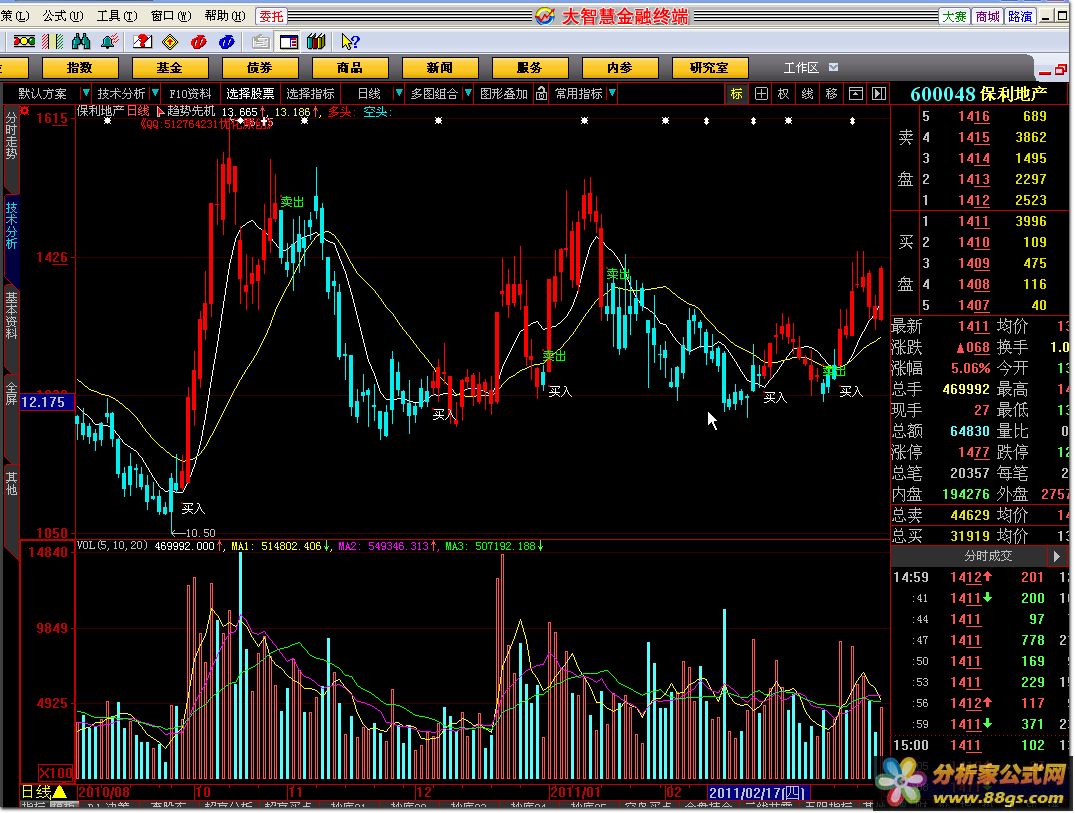Open the 新闻 category button
The height and width of the screenshot is (813, 1075).
pos(439,68)
